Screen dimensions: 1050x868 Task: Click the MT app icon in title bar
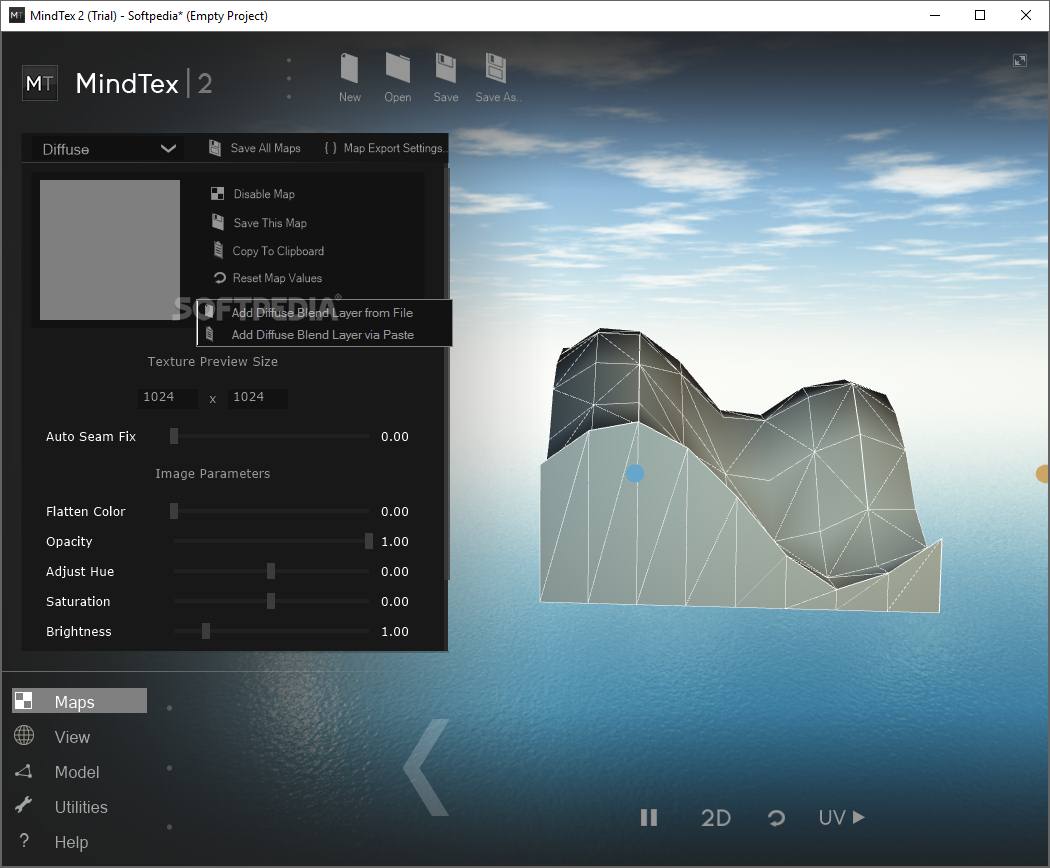tap(16, 15)
